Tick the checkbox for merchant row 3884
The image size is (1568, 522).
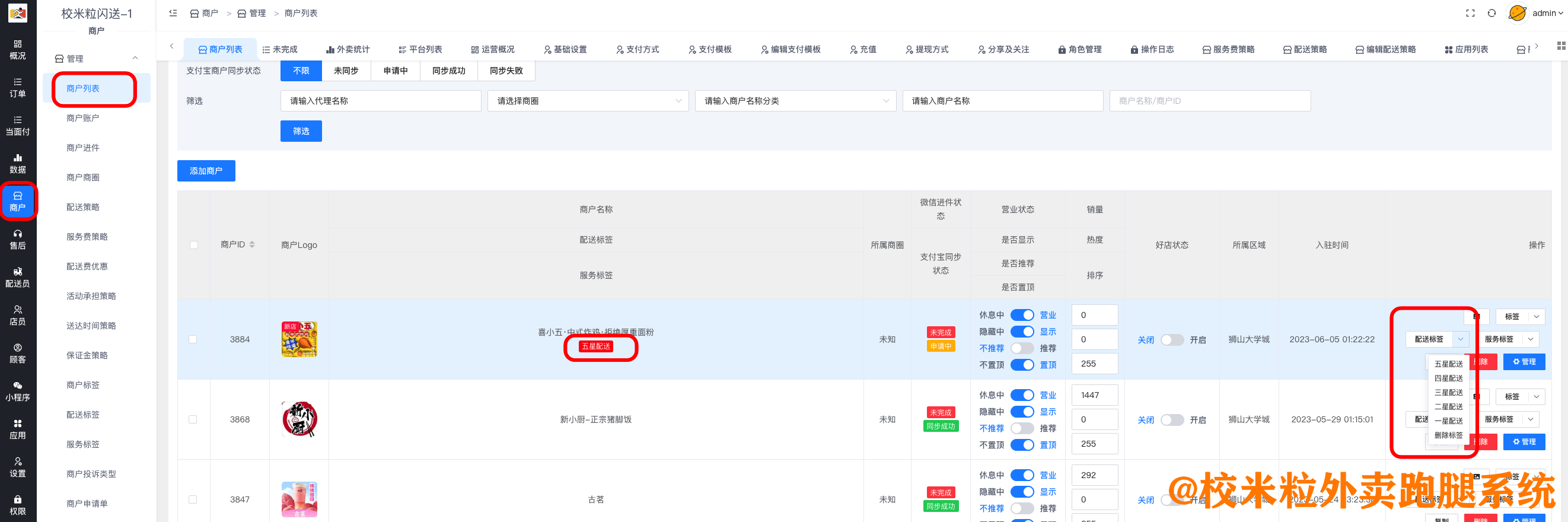[x=193, y=339]
